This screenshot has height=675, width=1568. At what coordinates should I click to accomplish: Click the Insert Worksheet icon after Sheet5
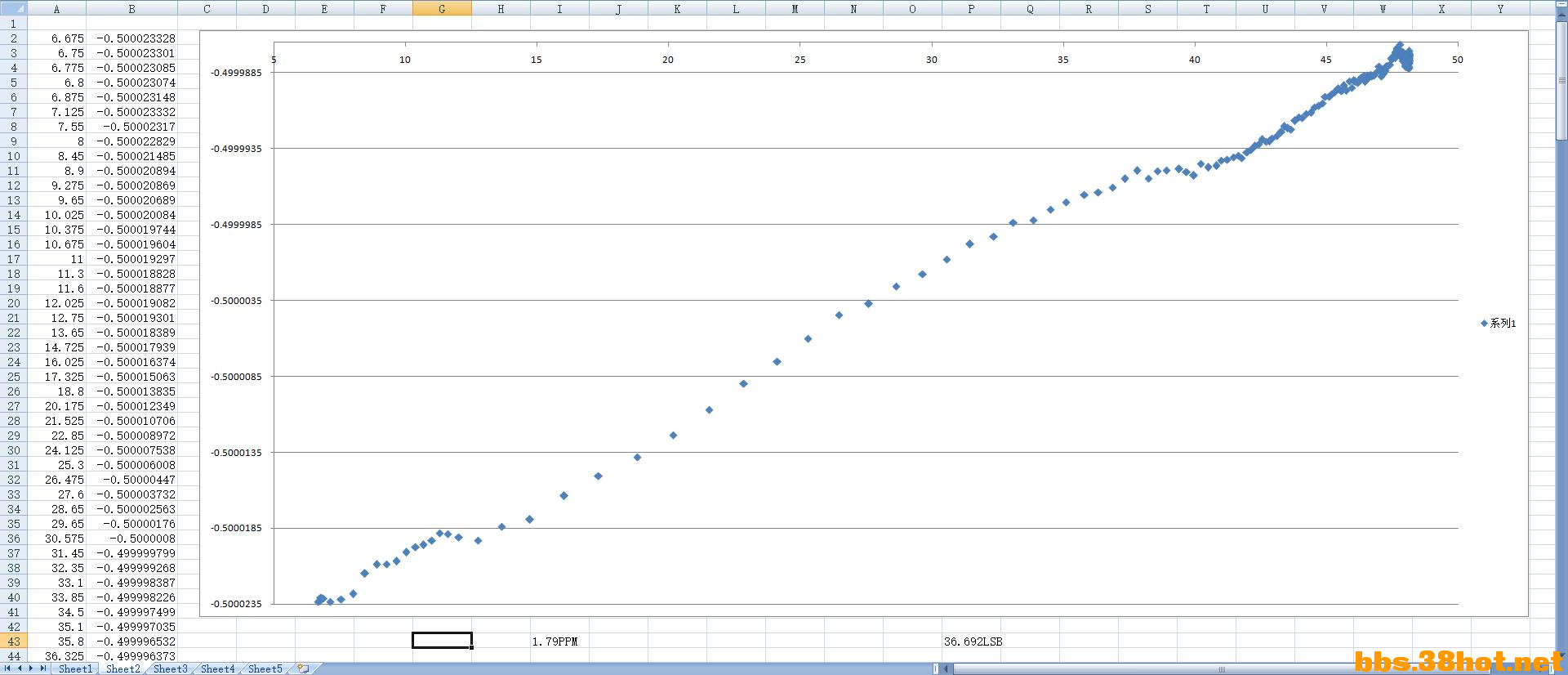303,668
